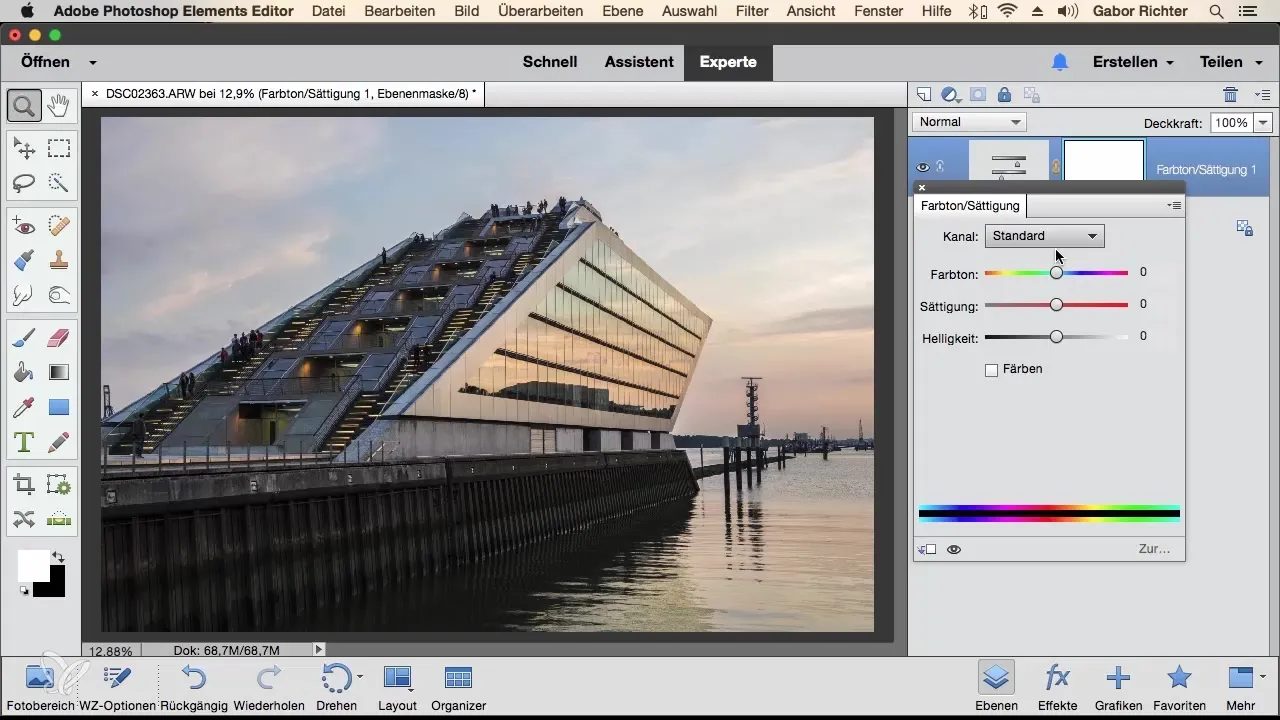The height and width of the screenshot is (720, 1280).
Task: Select the white layer mask thumbnail
Action: pos(1103,161)
